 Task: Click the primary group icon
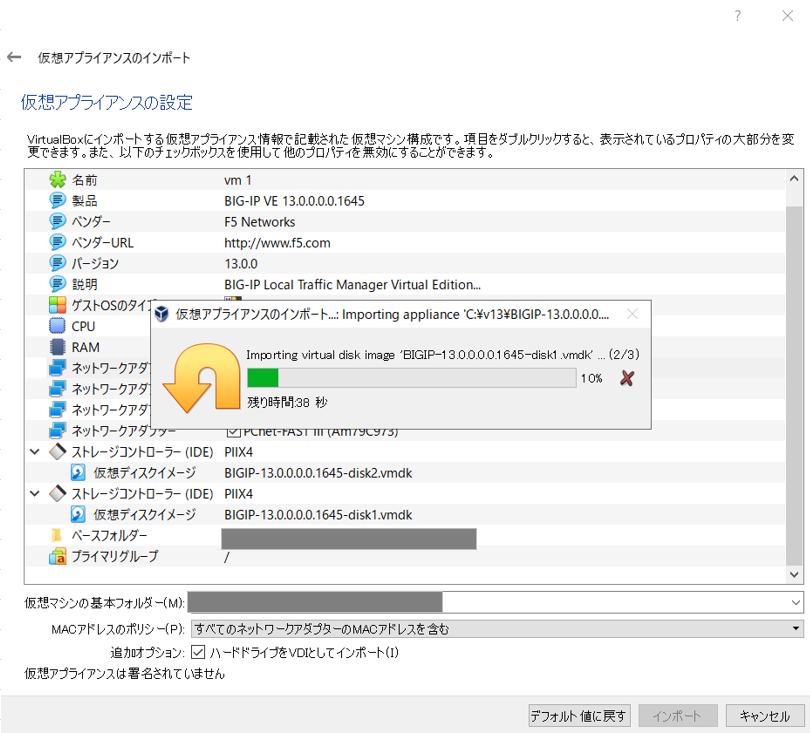[x=58, y=557]
